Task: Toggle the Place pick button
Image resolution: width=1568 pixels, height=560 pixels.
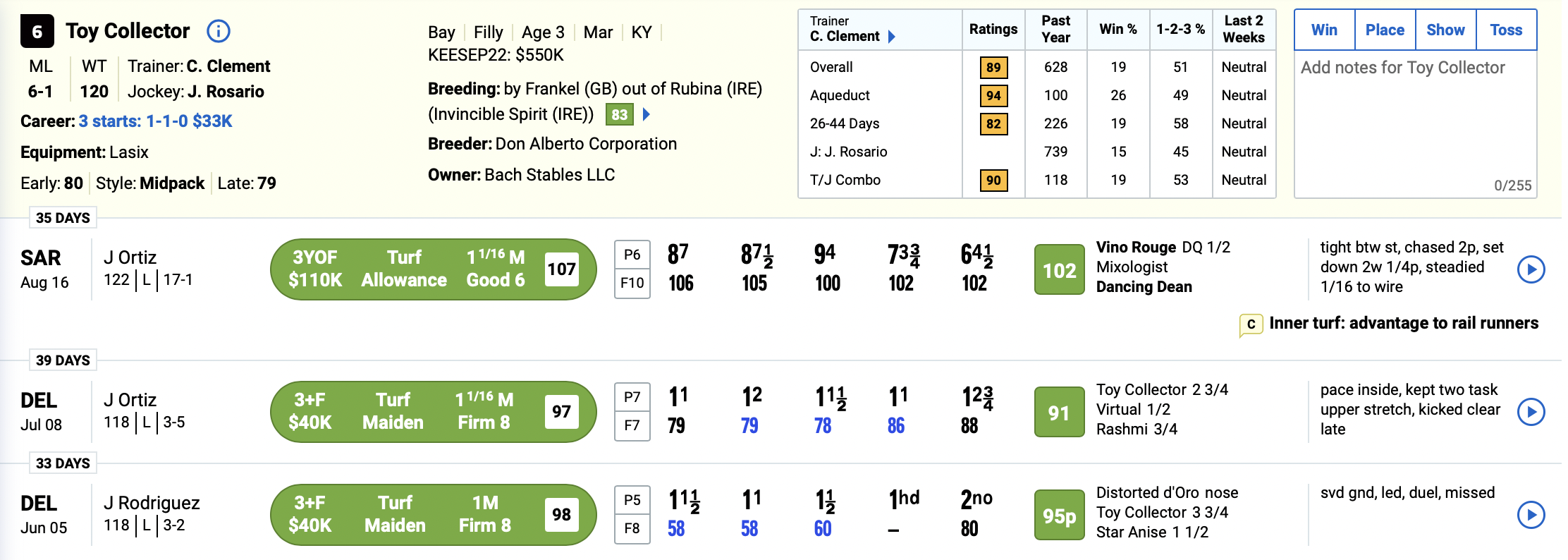Action: coord(1385,30)
